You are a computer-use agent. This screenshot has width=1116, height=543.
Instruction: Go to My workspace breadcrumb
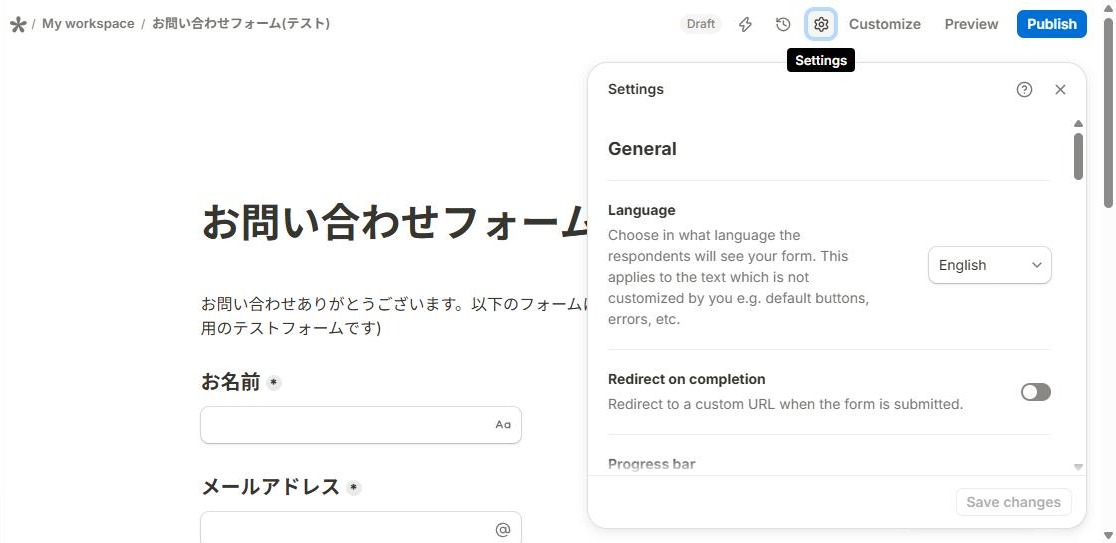tap(88, 23)
